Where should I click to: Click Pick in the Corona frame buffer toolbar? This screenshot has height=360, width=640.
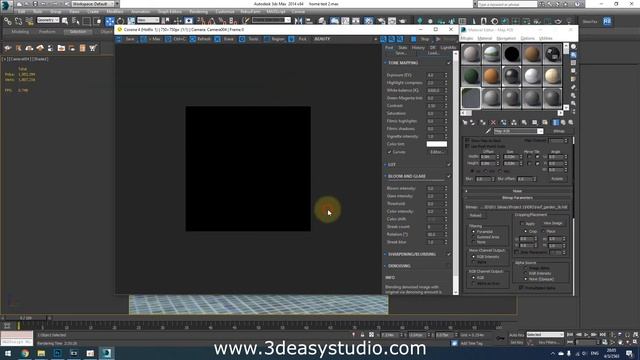[298, 39]
